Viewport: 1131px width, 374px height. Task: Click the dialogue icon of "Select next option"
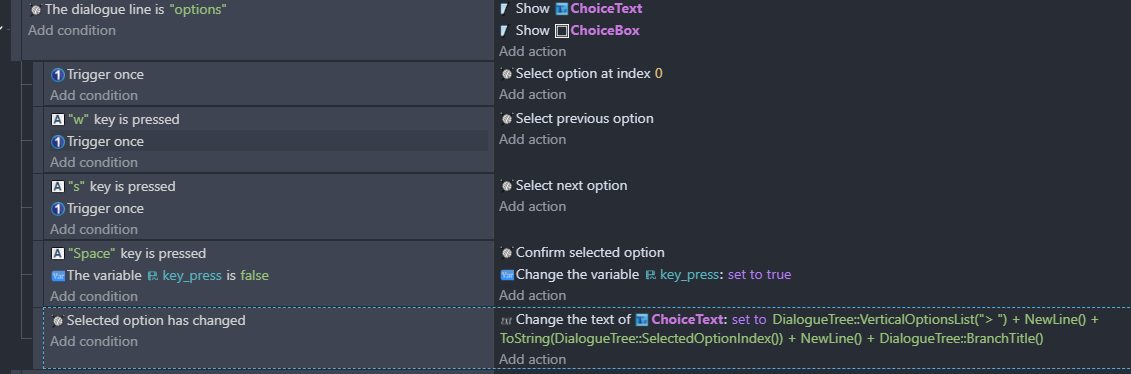click(506, 185)
